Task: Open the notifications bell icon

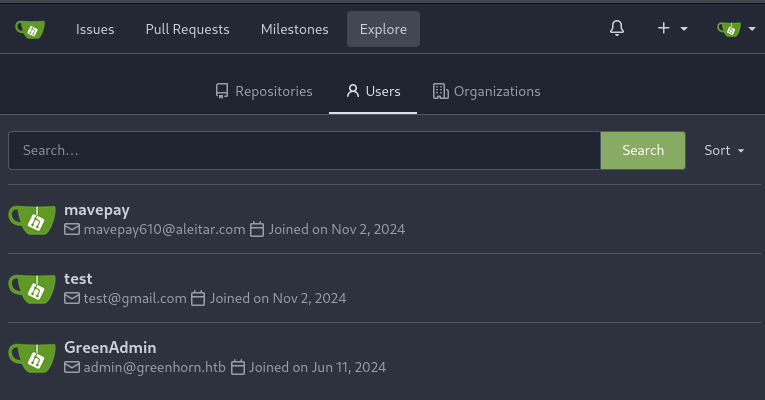Action: [617, 29]
